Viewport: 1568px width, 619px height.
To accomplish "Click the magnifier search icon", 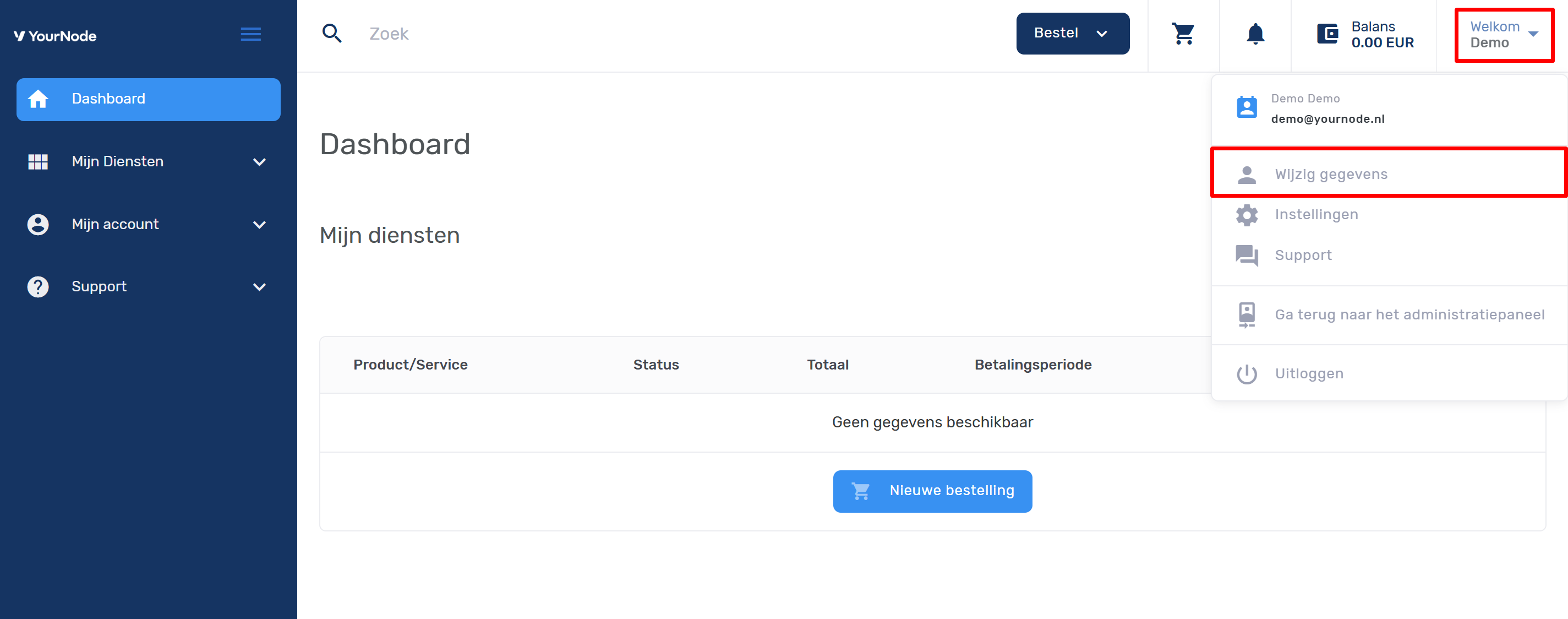I will tap(332, 34).
